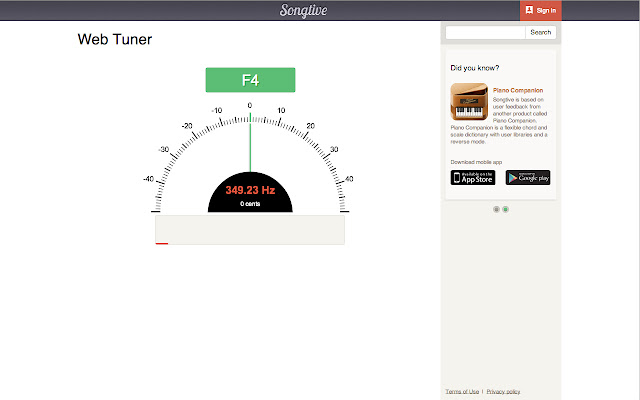The width and height of the screenshot is (640, 400).
Task: Click the Sign In button
Action: (540, 11)
